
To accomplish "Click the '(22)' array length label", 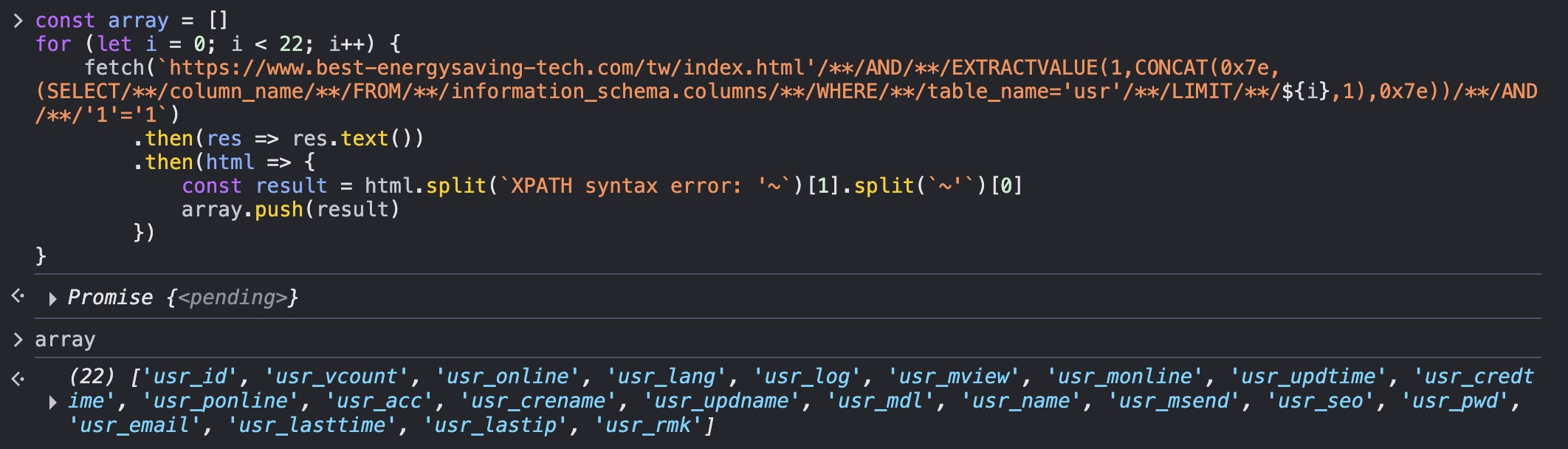I will coord(92,376).
